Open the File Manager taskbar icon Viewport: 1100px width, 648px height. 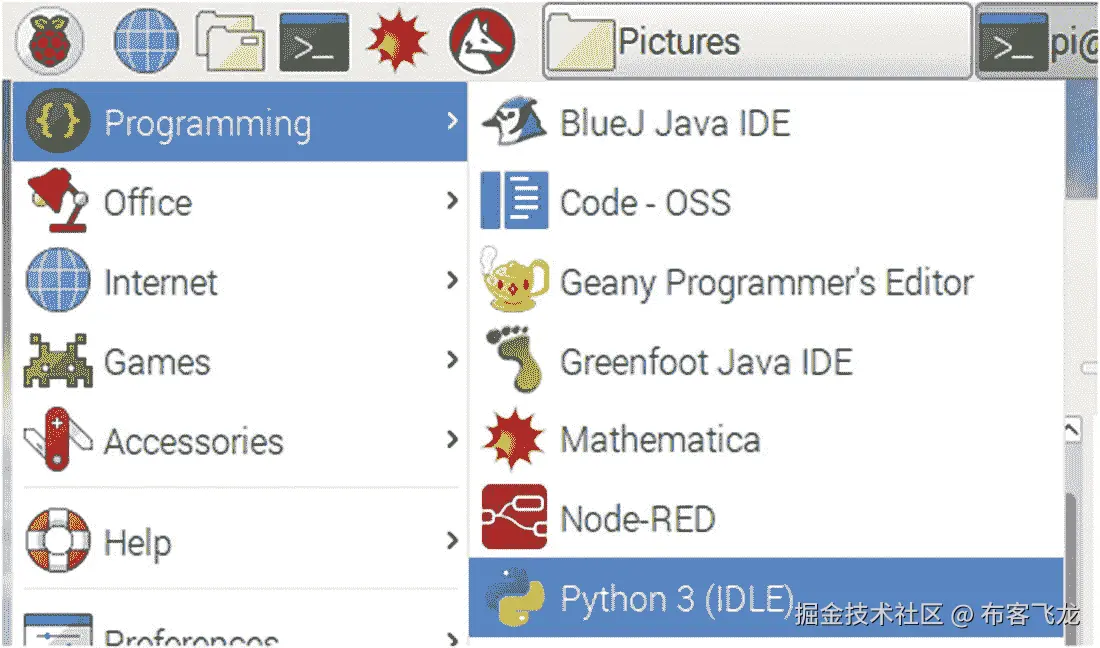[x=228, y=40]
